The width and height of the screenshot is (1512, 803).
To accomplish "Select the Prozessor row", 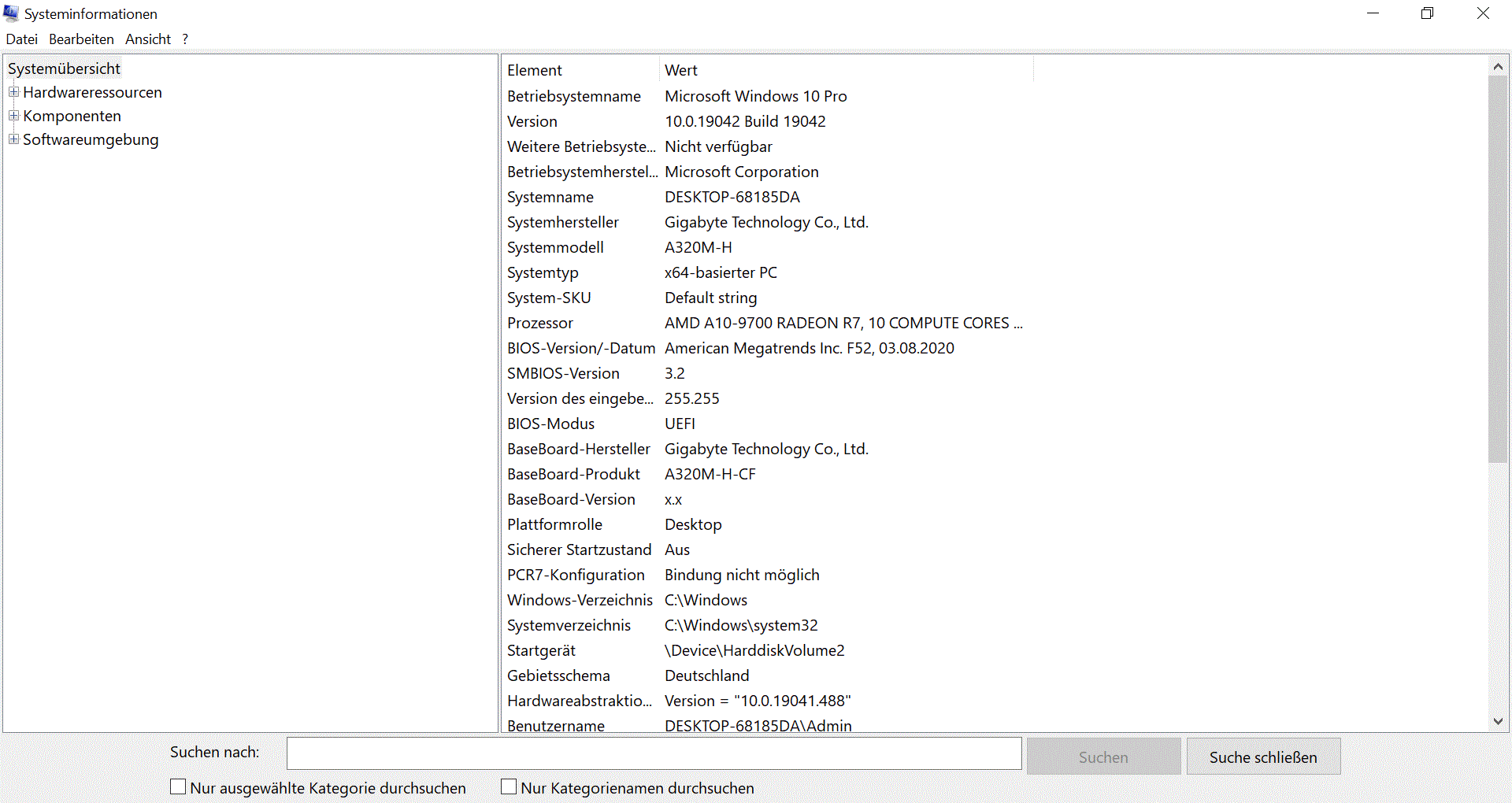I will pos(540,323).
